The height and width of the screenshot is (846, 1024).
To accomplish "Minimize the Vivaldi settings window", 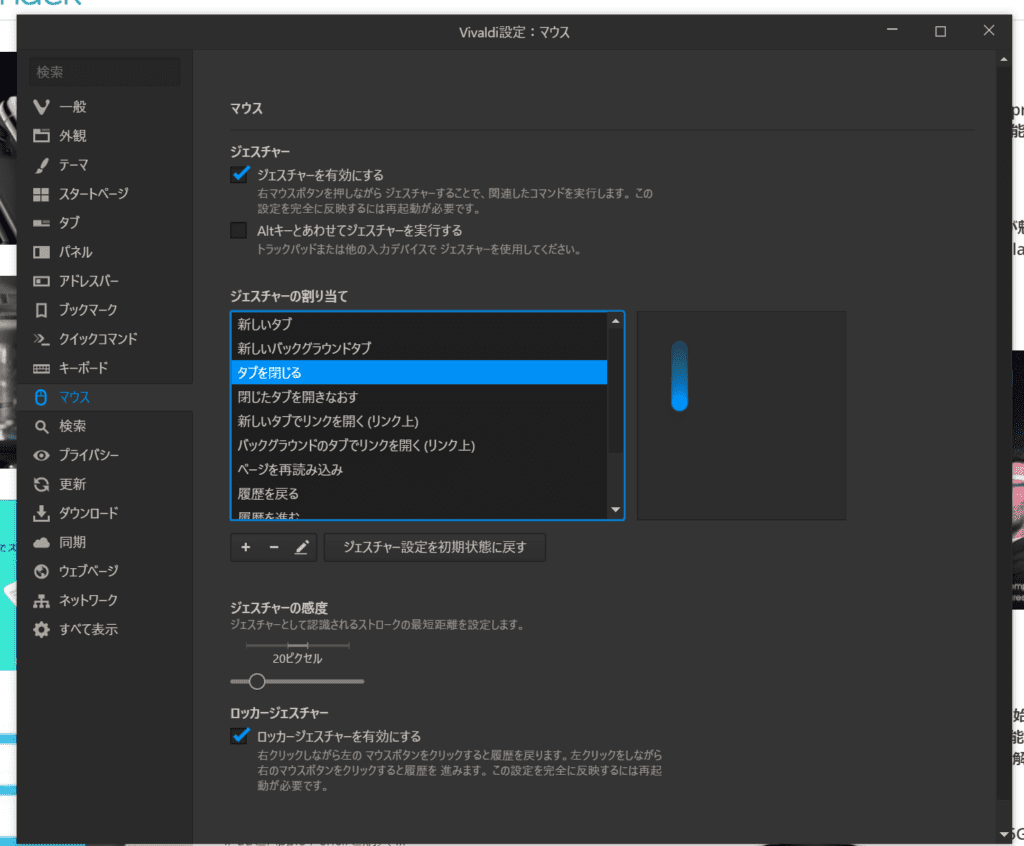I will (892, 31).
